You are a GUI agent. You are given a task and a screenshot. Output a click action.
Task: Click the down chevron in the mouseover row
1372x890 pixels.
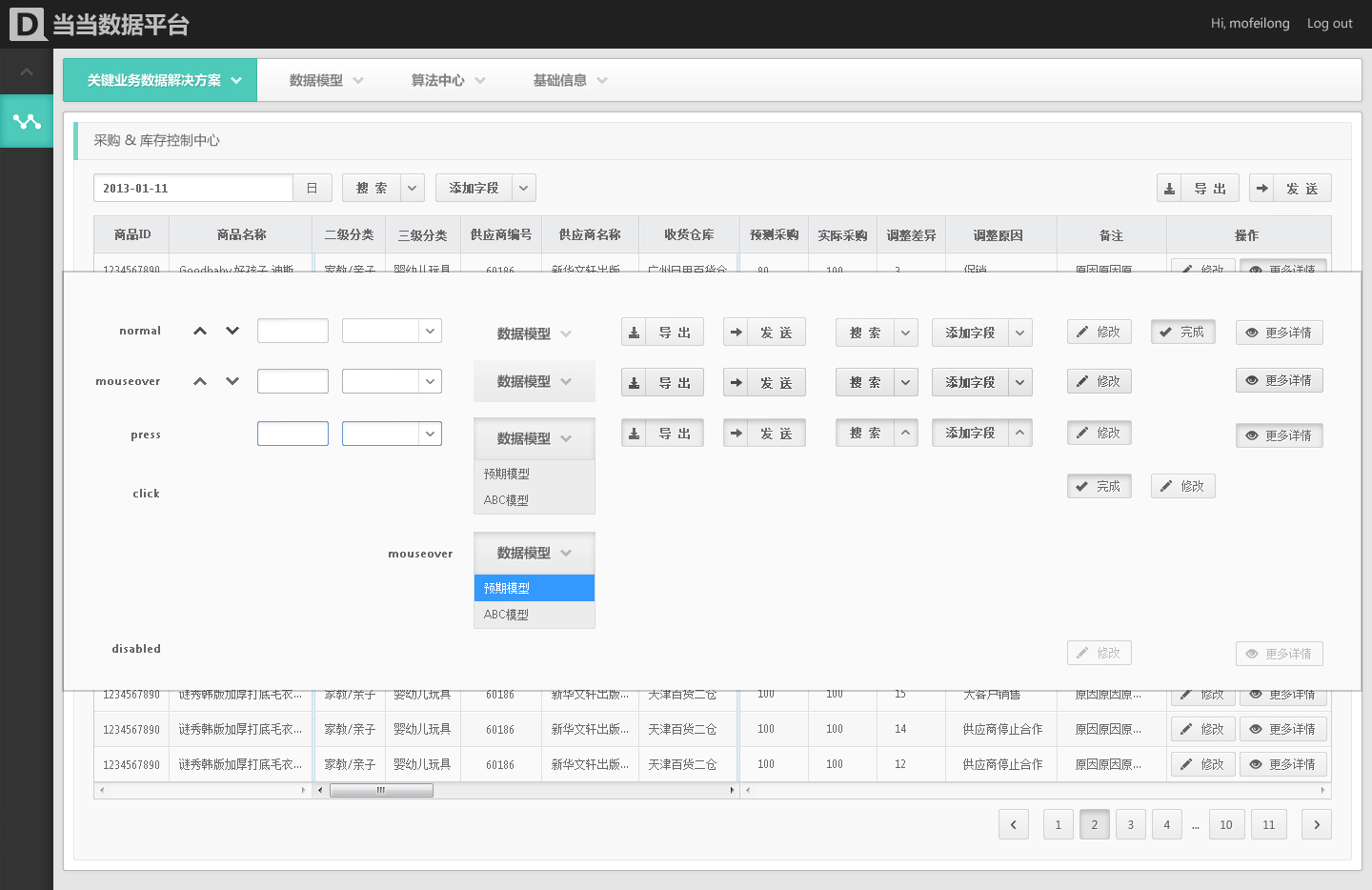[x=232, y=381]
